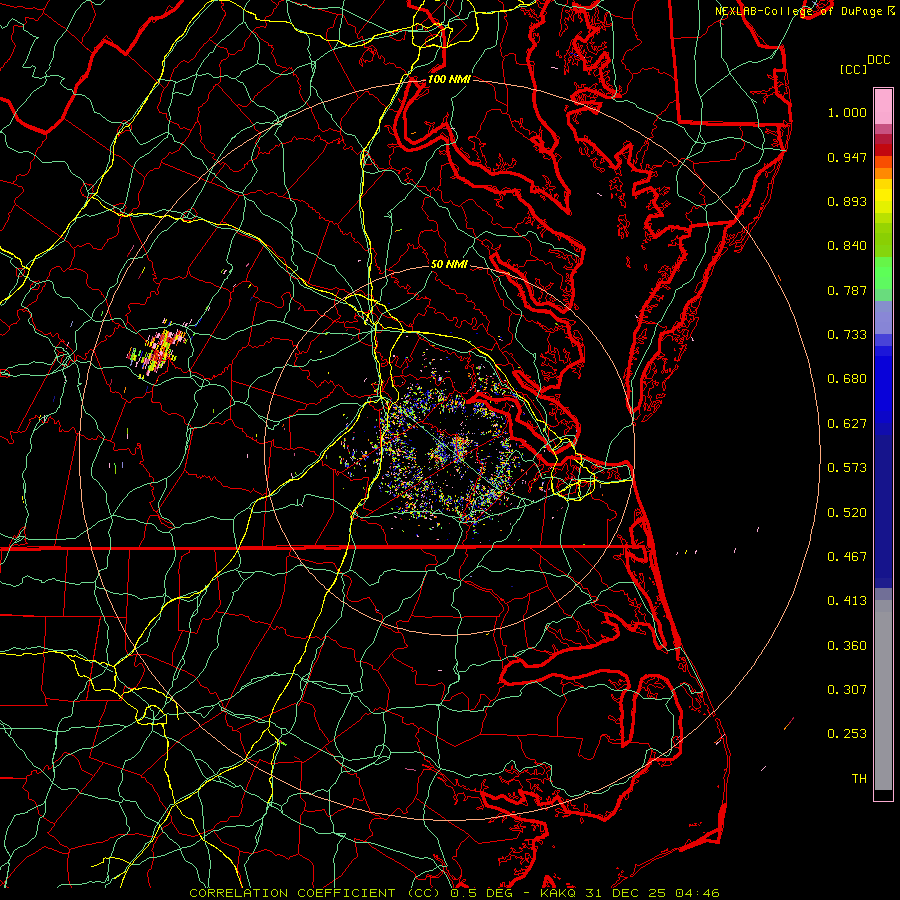The width and height of the screenshot is (900, 900).
Task: Select the 0.253 legend value
Action: tap(847, 734)
